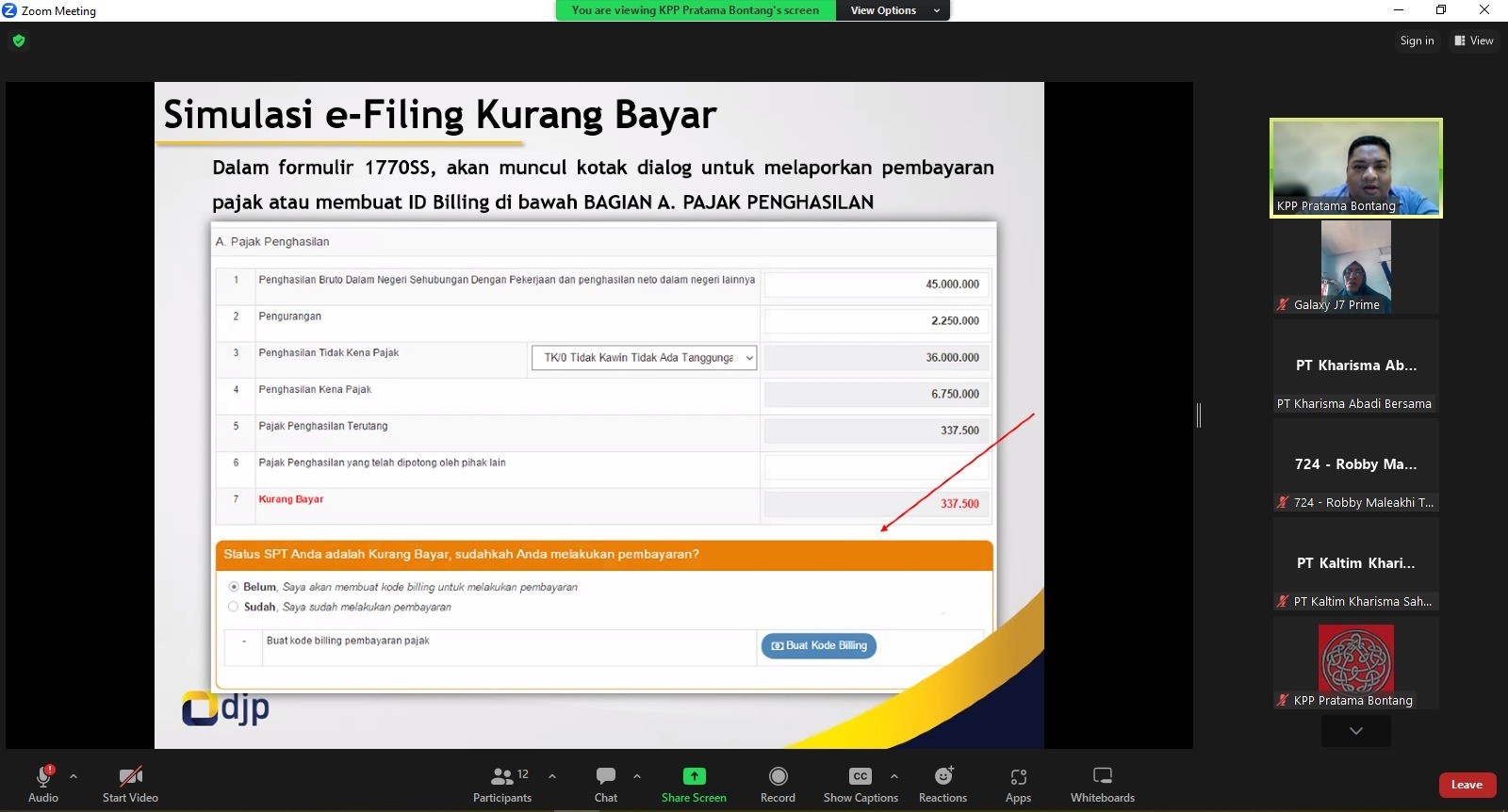1508x812 pixels.
Task: Open the Chat panel
Action: point(605,776)
